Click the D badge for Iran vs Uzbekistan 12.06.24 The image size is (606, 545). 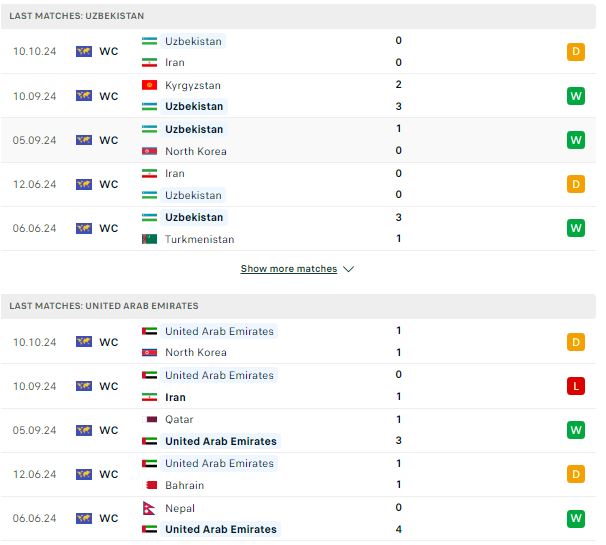click(575, 184)
